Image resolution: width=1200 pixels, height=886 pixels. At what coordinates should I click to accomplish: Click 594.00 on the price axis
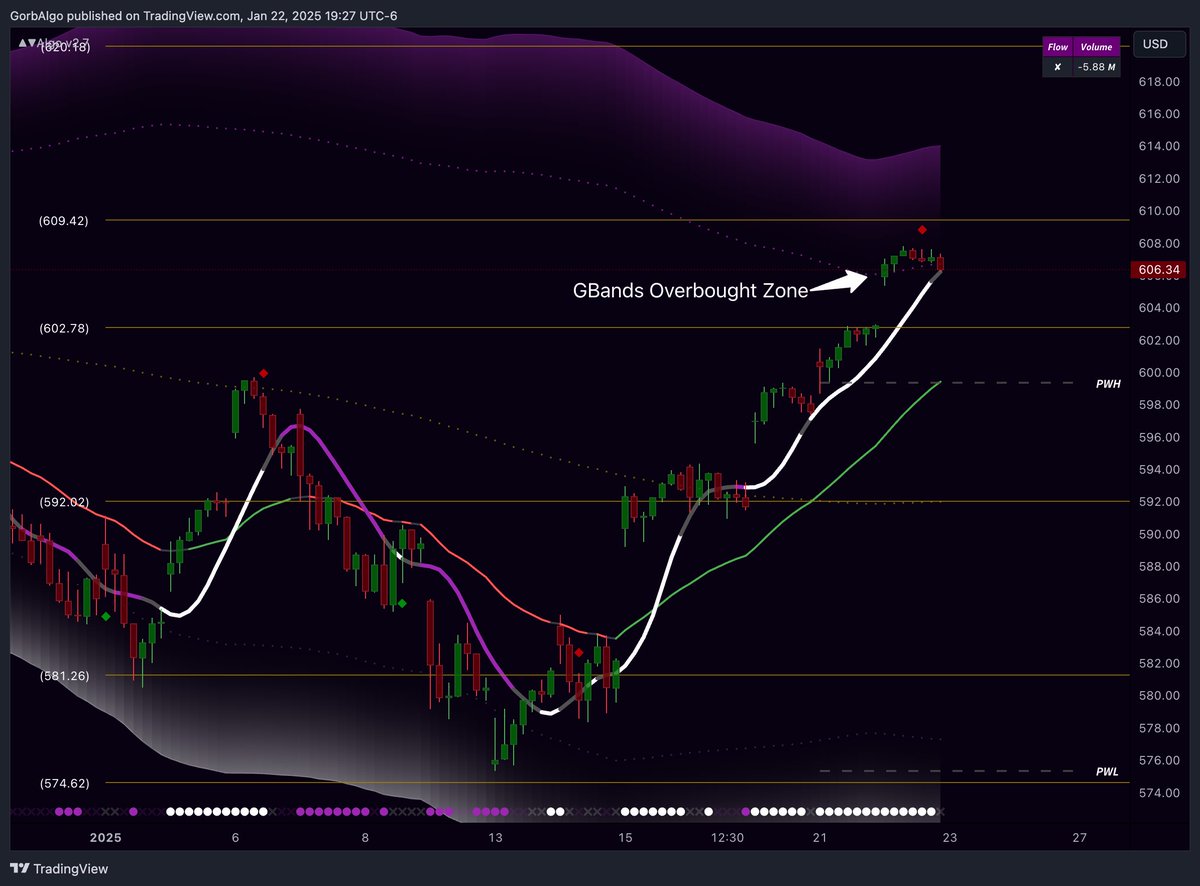coord(1161,470)
